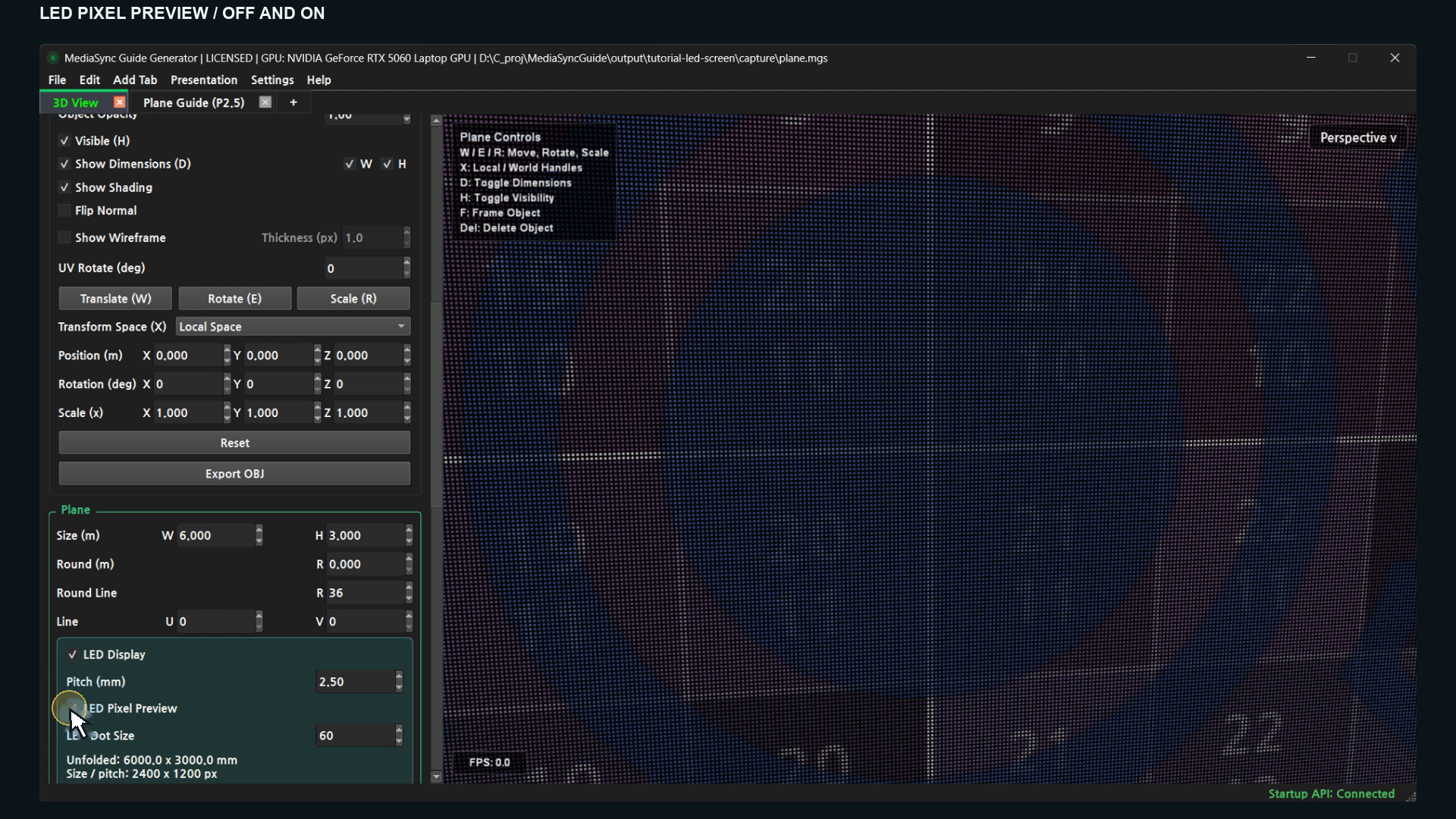Click the Size W 6.000 stepper arrows
This screenshot has width=1456, height=819.
(x=259, y=535)
